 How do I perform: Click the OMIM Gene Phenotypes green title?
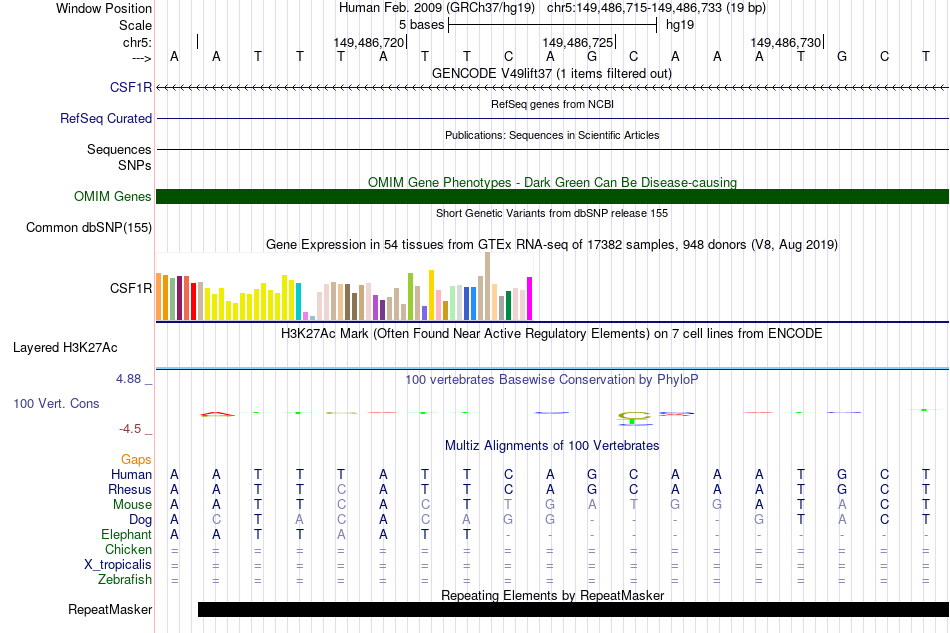coord(553,182)
